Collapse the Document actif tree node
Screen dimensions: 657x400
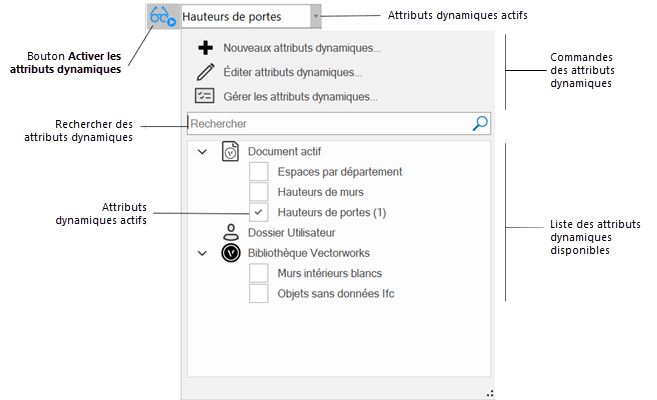202,152
